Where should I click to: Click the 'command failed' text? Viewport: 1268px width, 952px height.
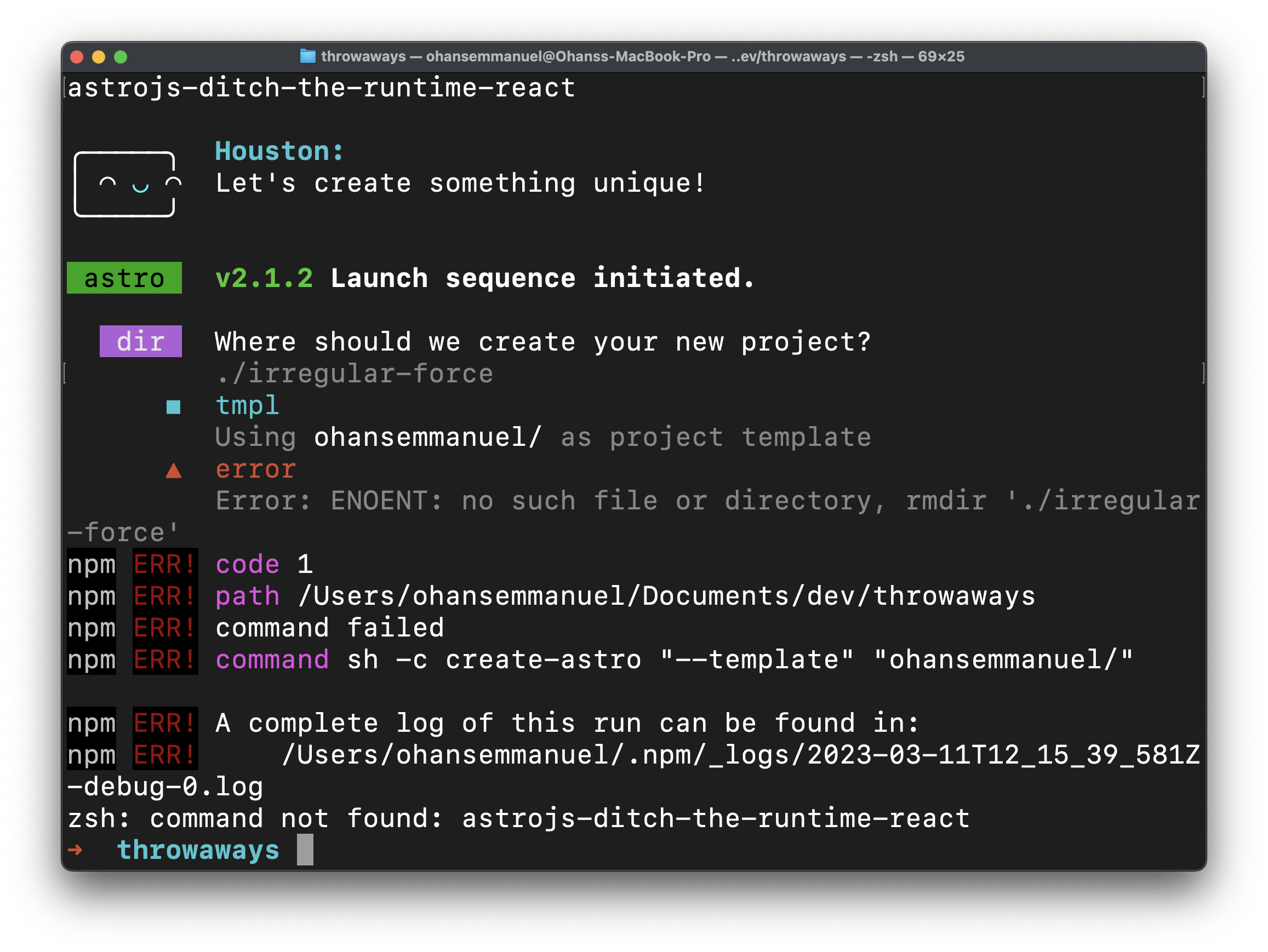(330, 628)
